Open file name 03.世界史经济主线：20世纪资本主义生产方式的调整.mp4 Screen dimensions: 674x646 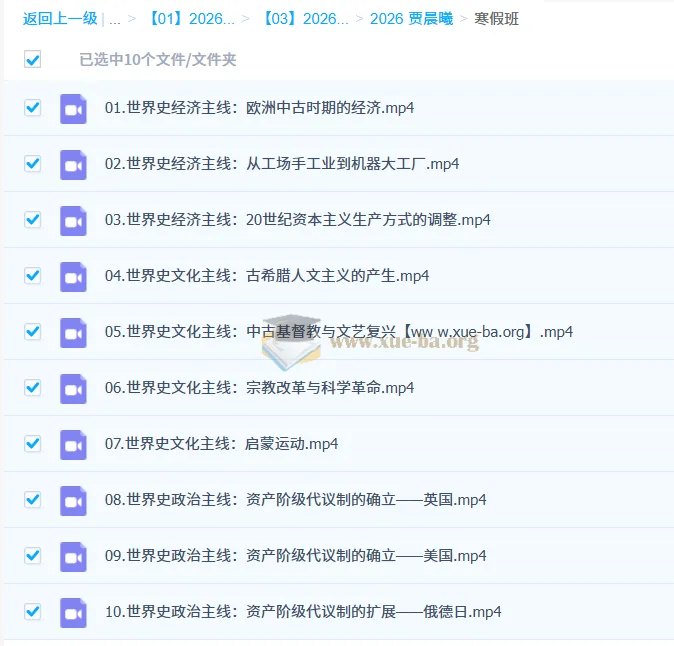[297, 220]
